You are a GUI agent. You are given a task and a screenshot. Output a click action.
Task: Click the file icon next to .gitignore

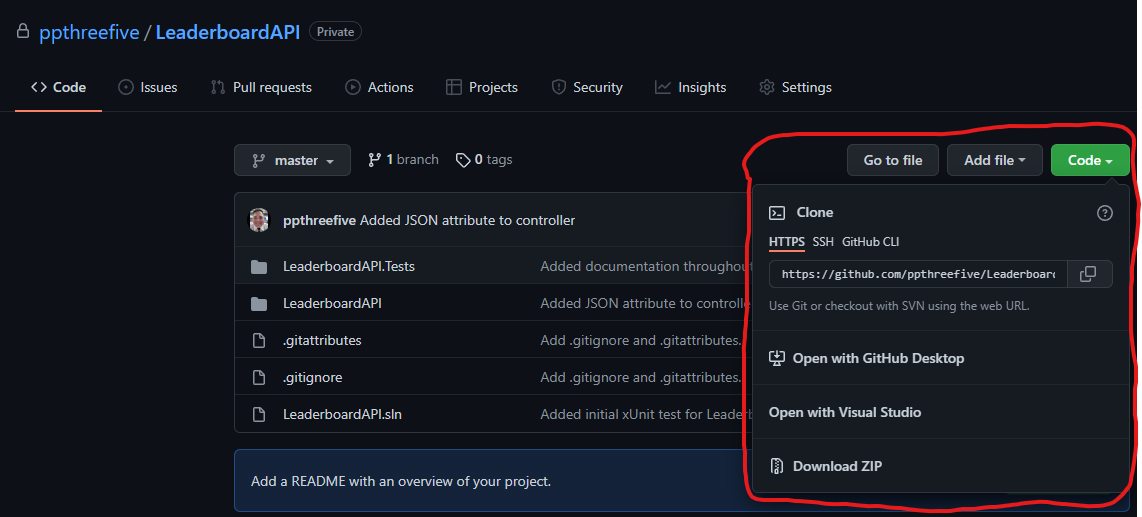click(x=259, y=378)
